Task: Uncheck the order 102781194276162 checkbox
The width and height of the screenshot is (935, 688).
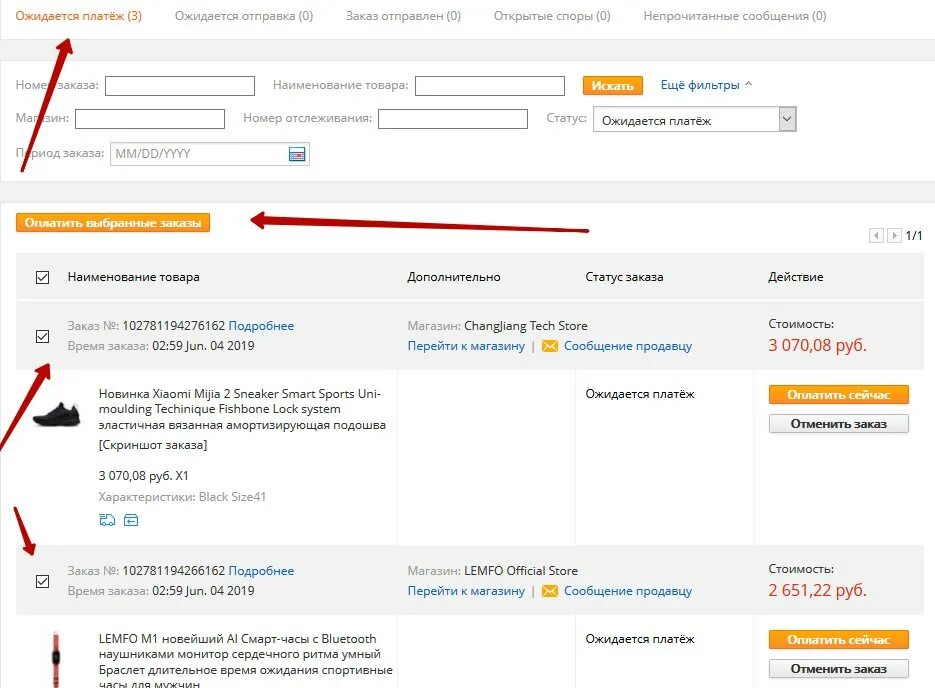Action: point(42,336)
